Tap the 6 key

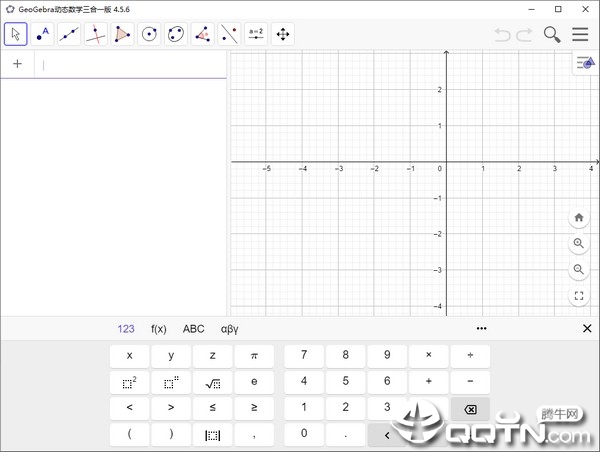(387, 382)
